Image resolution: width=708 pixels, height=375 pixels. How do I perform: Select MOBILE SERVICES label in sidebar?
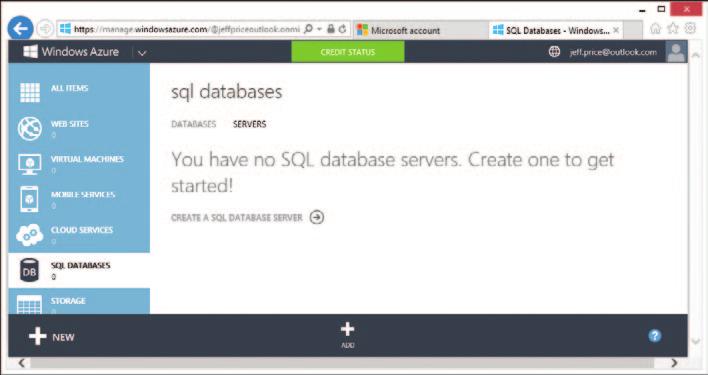[83, 194]
